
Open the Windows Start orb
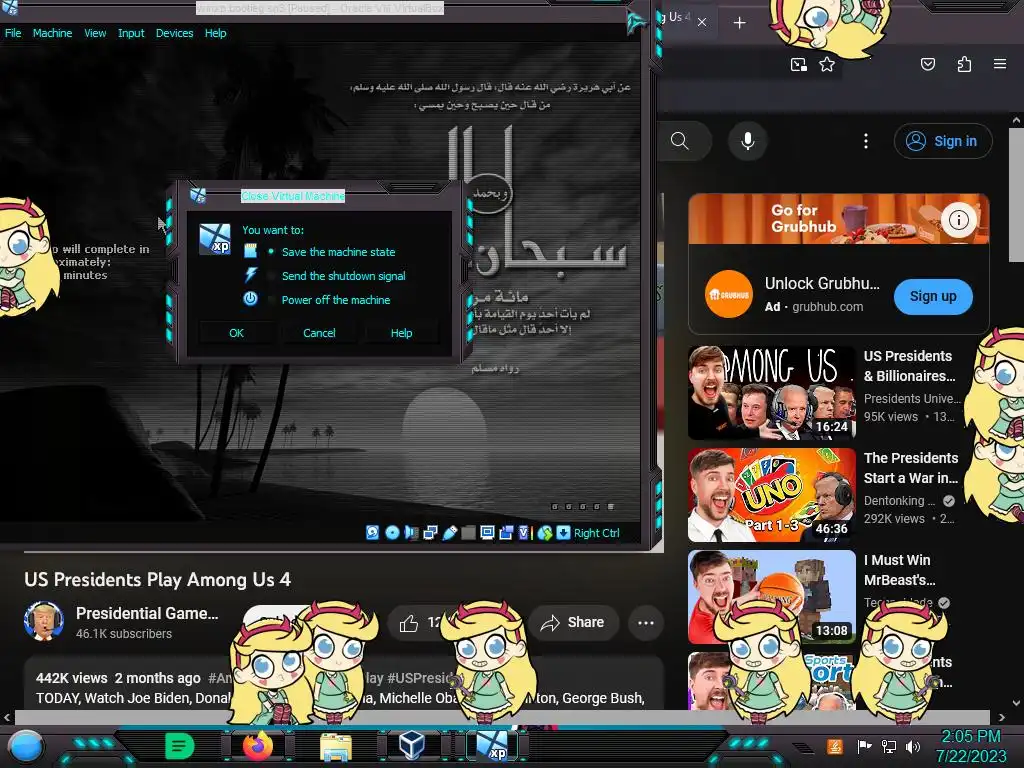point(25,746)
